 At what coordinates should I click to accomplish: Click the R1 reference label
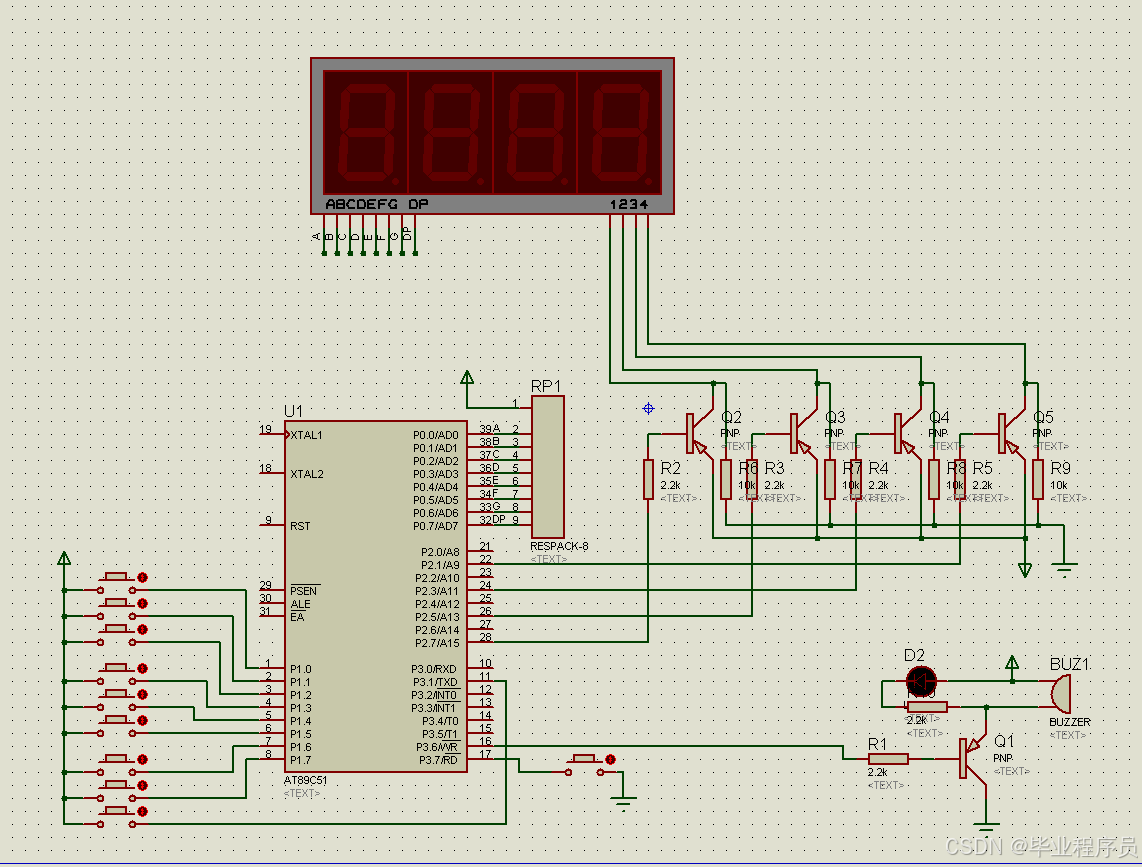click(878, 744)
